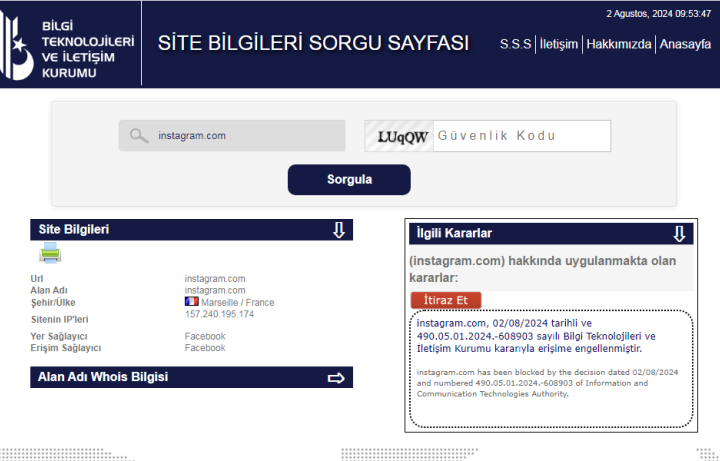Click the France flag icon
Image resolution: width=720 pixels, height=461 pixels.
tap(191, 302)
